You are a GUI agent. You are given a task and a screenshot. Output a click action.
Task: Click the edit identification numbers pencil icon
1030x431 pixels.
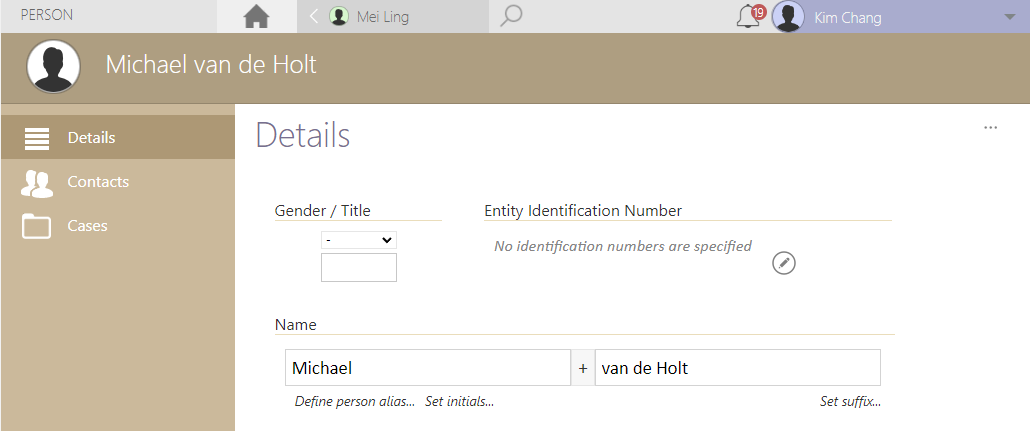[x=785, y=263]
